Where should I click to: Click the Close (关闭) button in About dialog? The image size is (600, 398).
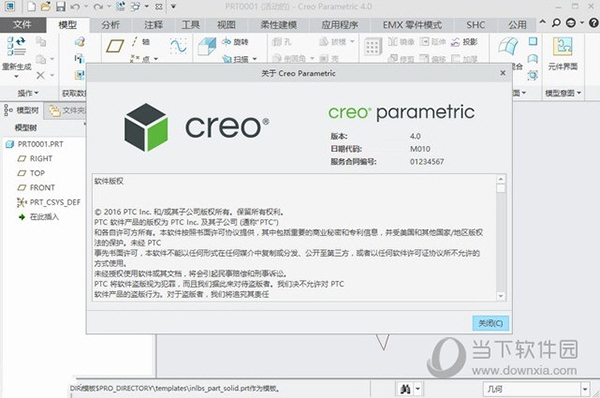click(x=491, y=323)
